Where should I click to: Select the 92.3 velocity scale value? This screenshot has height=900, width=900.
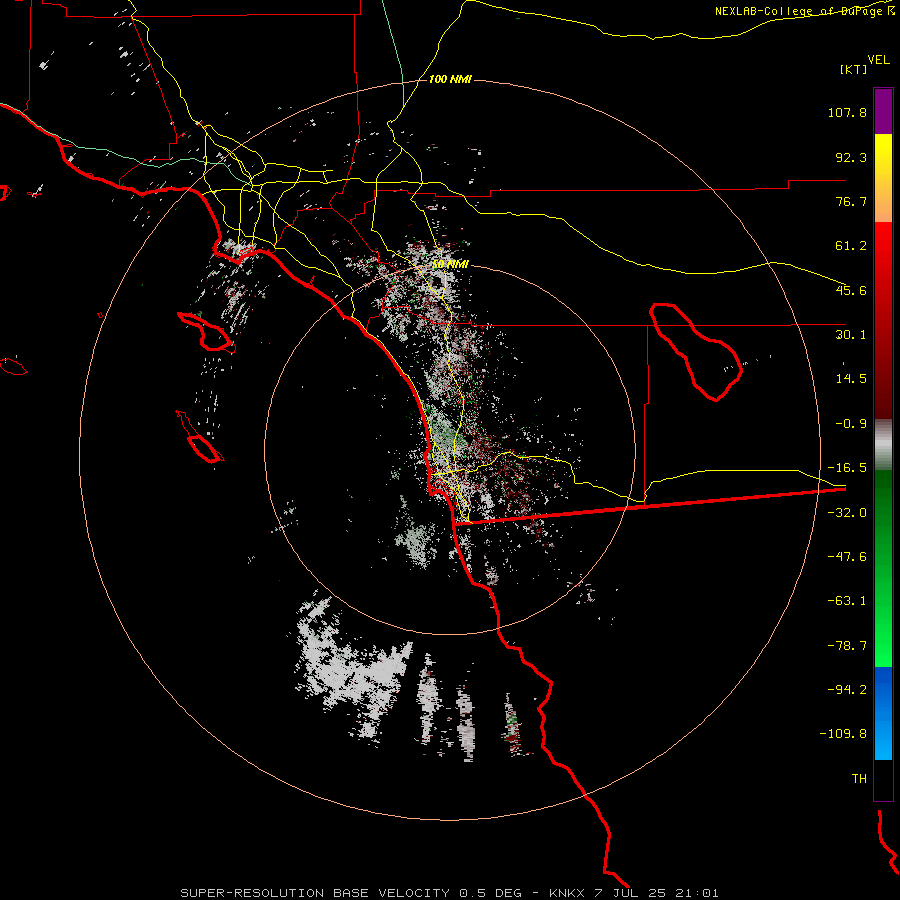coord(851,157)
